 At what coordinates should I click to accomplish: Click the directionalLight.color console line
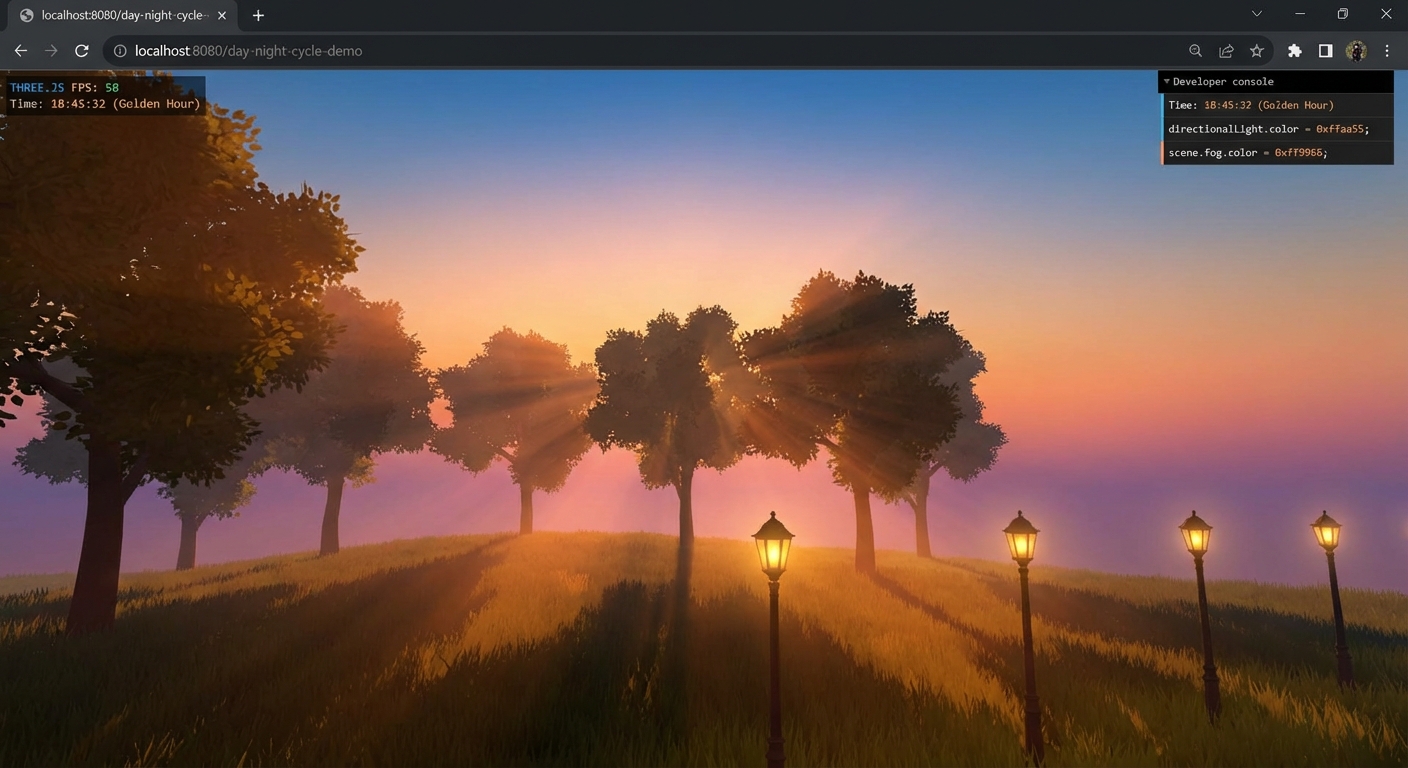pyautogui.click(x=1267, y=129)
